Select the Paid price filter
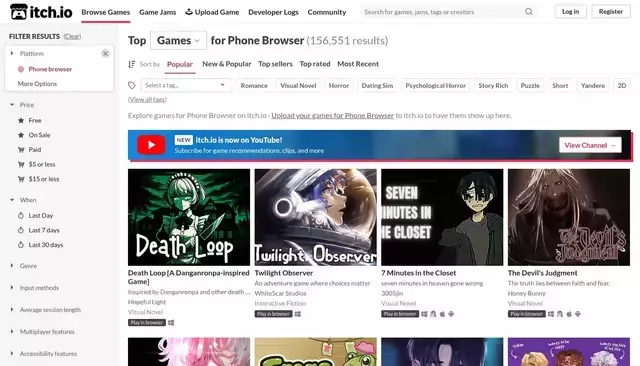The width and height of the screenshot is (640, 366). tap(35, 150)
